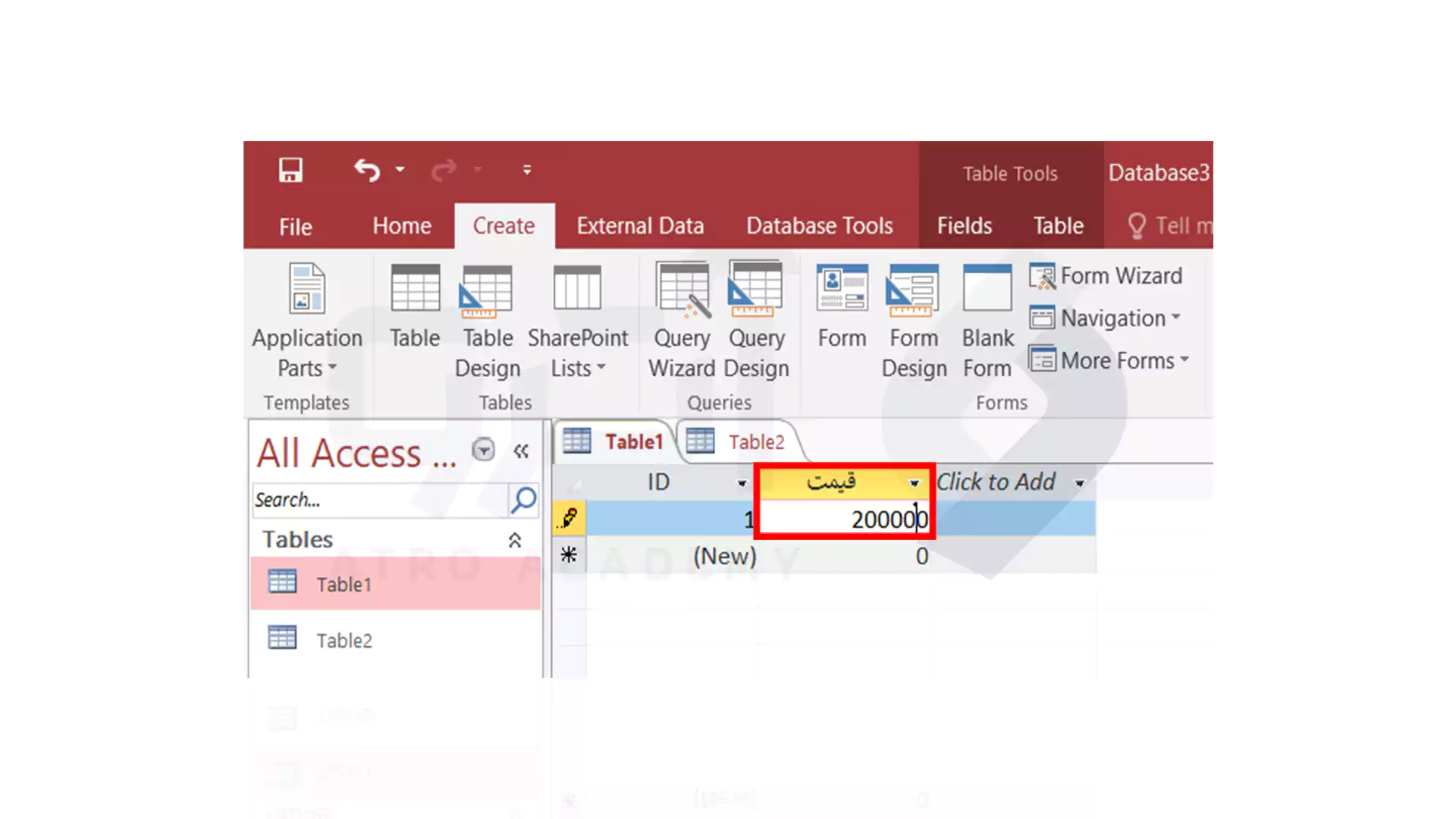
Task: Open the ID column filter dropdown
Action: click(x=742, y=483)
